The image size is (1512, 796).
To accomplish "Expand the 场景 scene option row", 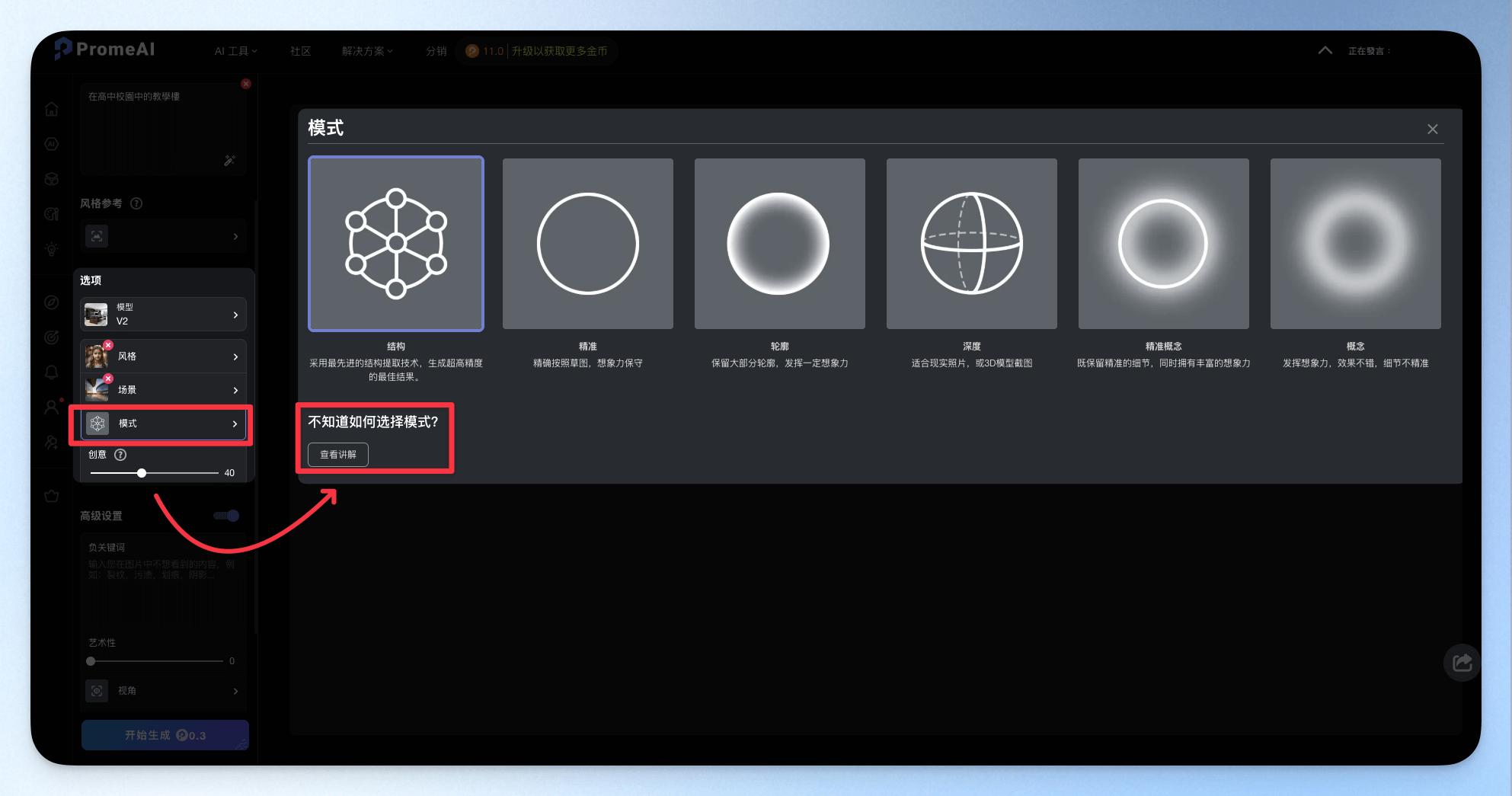I will [164, 389].
